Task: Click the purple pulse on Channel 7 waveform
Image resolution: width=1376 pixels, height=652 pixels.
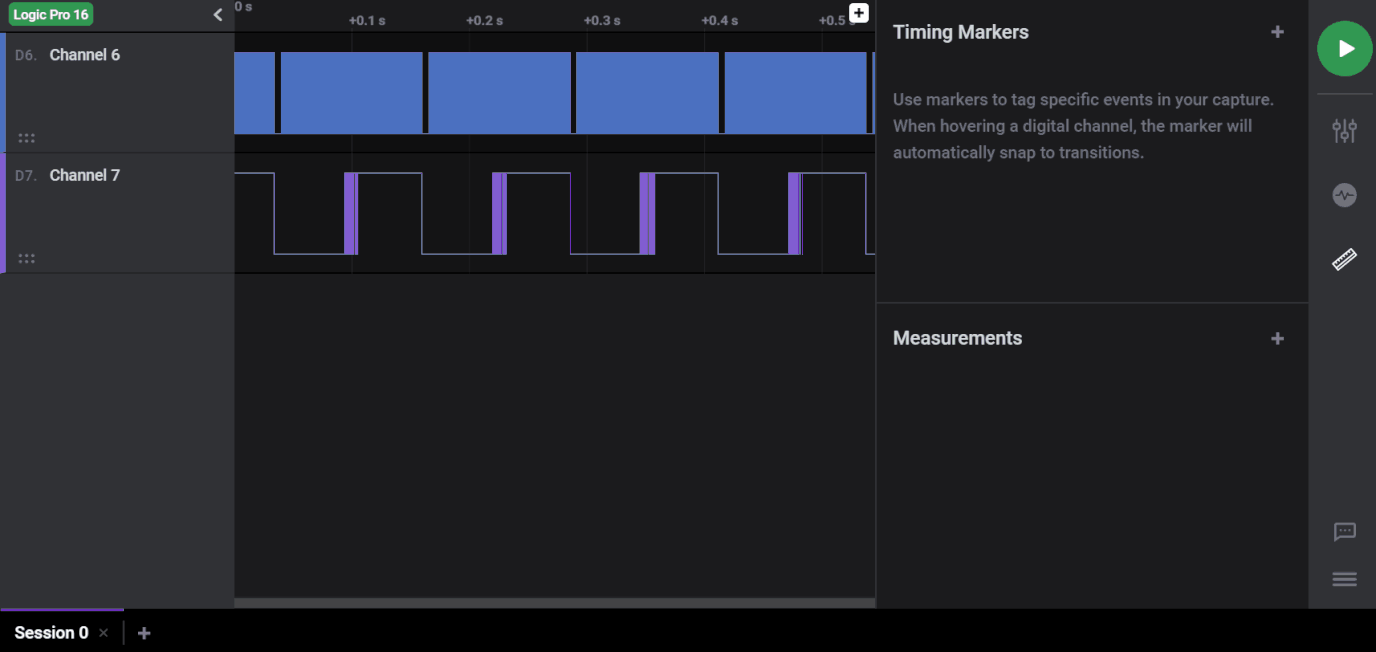Action: point(352,212)
